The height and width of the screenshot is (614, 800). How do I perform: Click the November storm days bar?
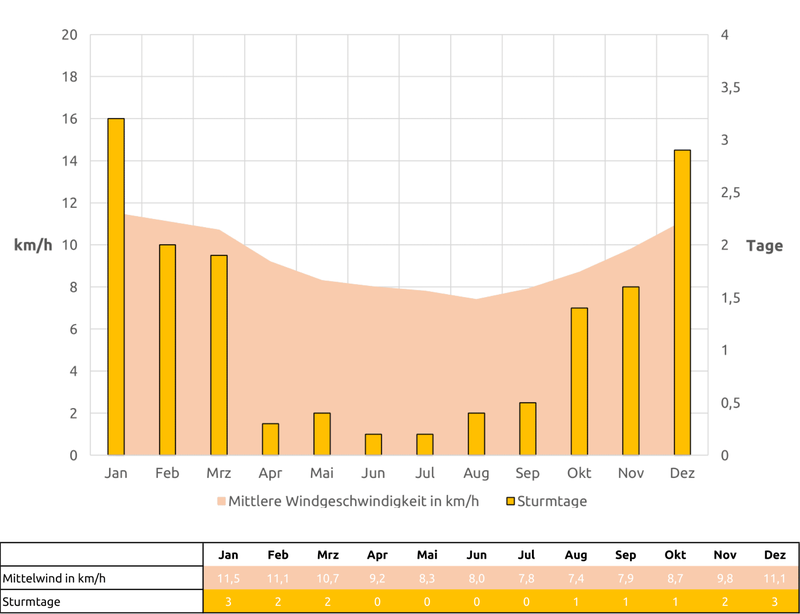[x=630, y=371]
